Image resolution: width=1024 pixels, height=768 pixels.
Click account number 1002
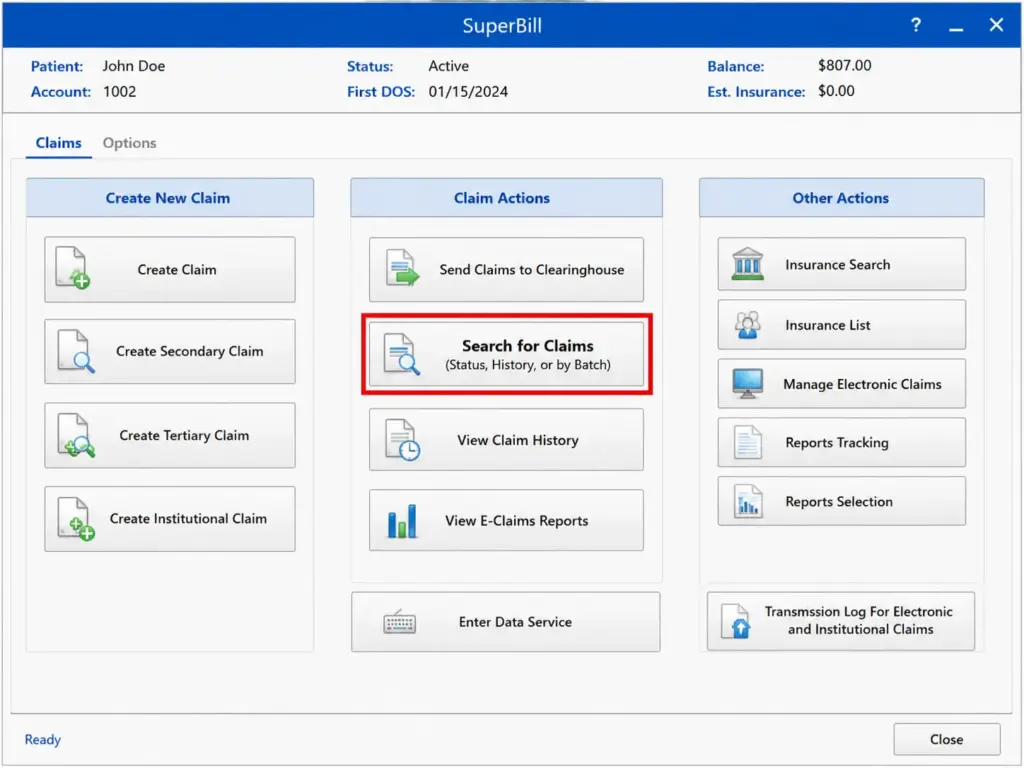120,91
